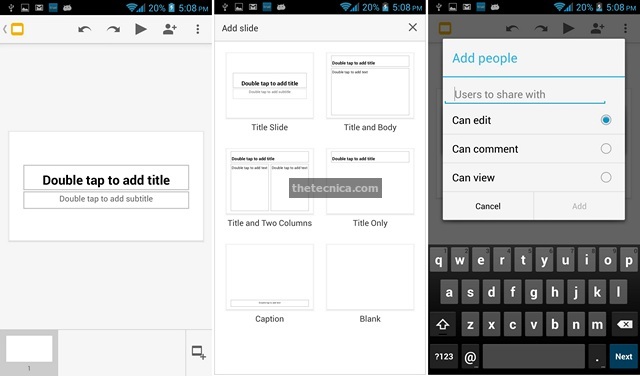Tap the Next key on keyboard
The image size is (640, 376).
[623, 356]
